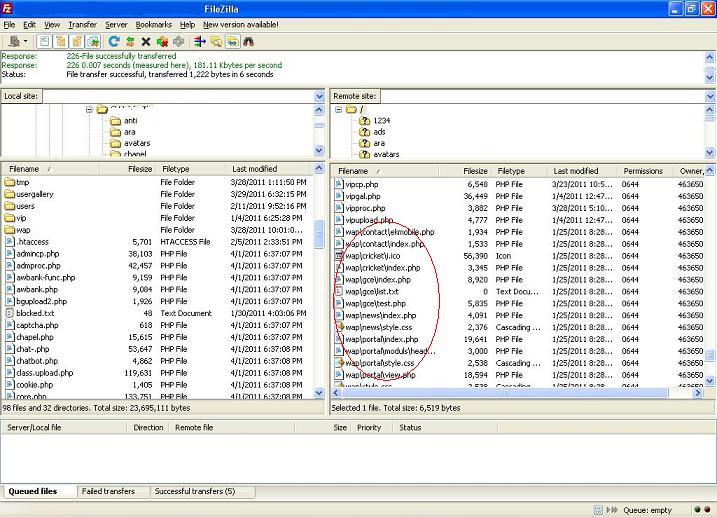Switch to the Failed transfers tab
This screenshot has height=517, width=717.
pyautogui.click(x=108, y=491)
